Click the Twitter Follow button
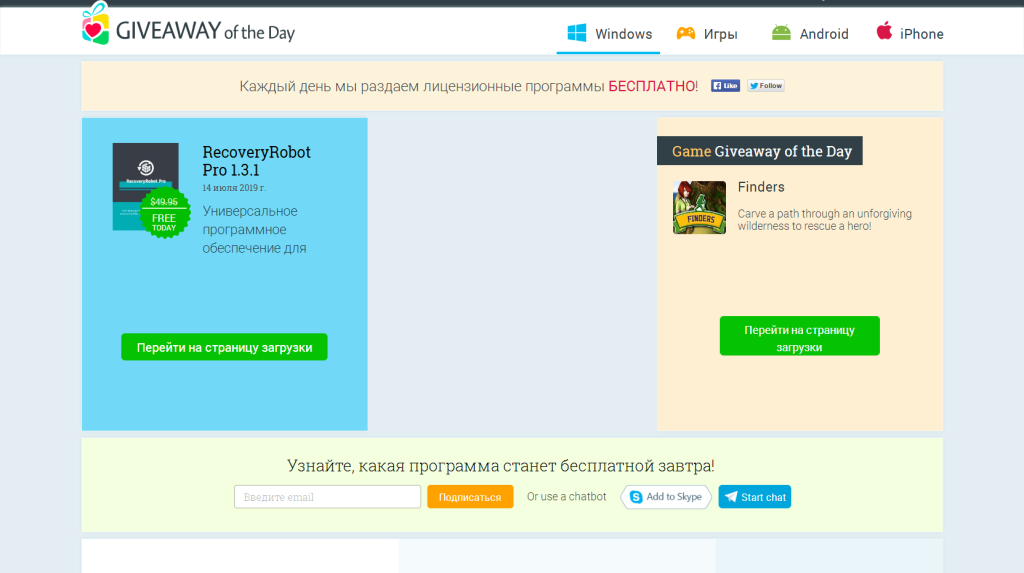Viewport: 1024px width, 573px height. (766, 86)
